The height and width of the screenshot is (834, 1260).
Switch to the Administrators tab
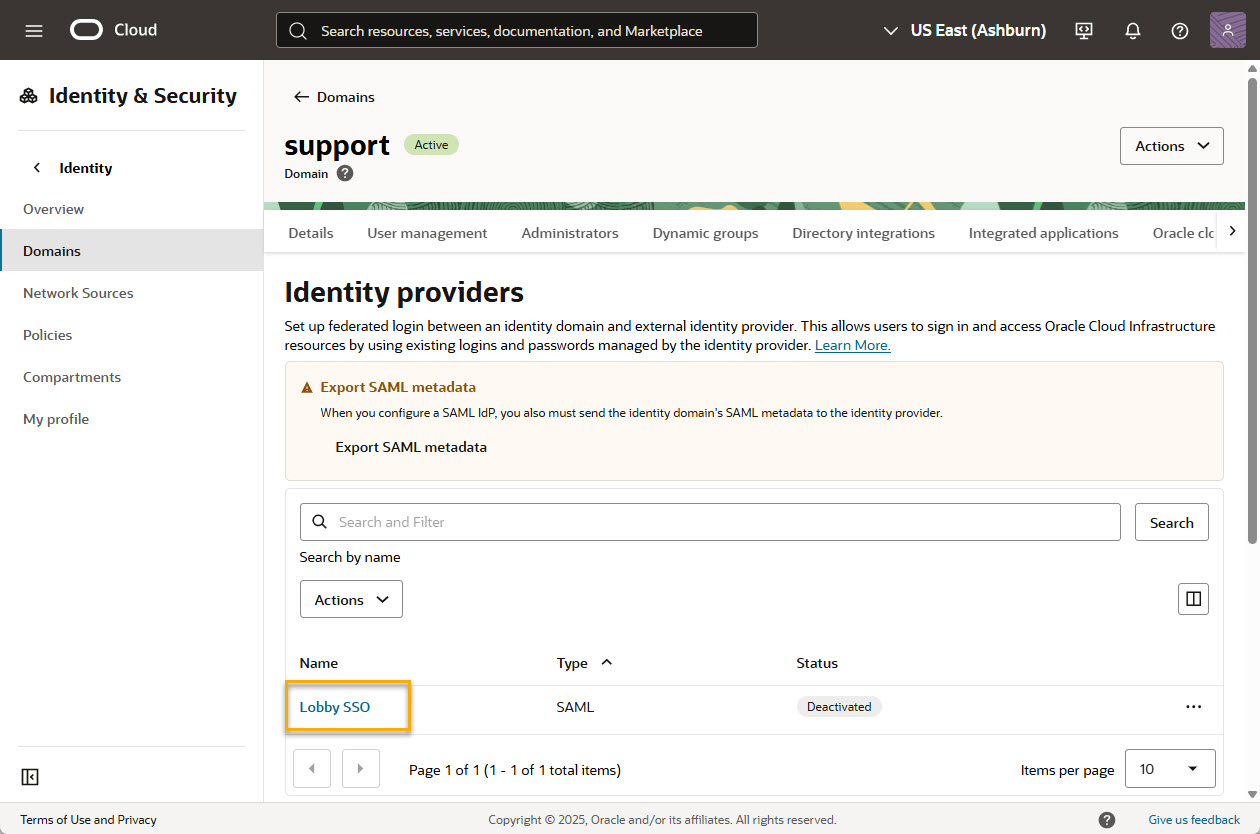click(570, 233)
